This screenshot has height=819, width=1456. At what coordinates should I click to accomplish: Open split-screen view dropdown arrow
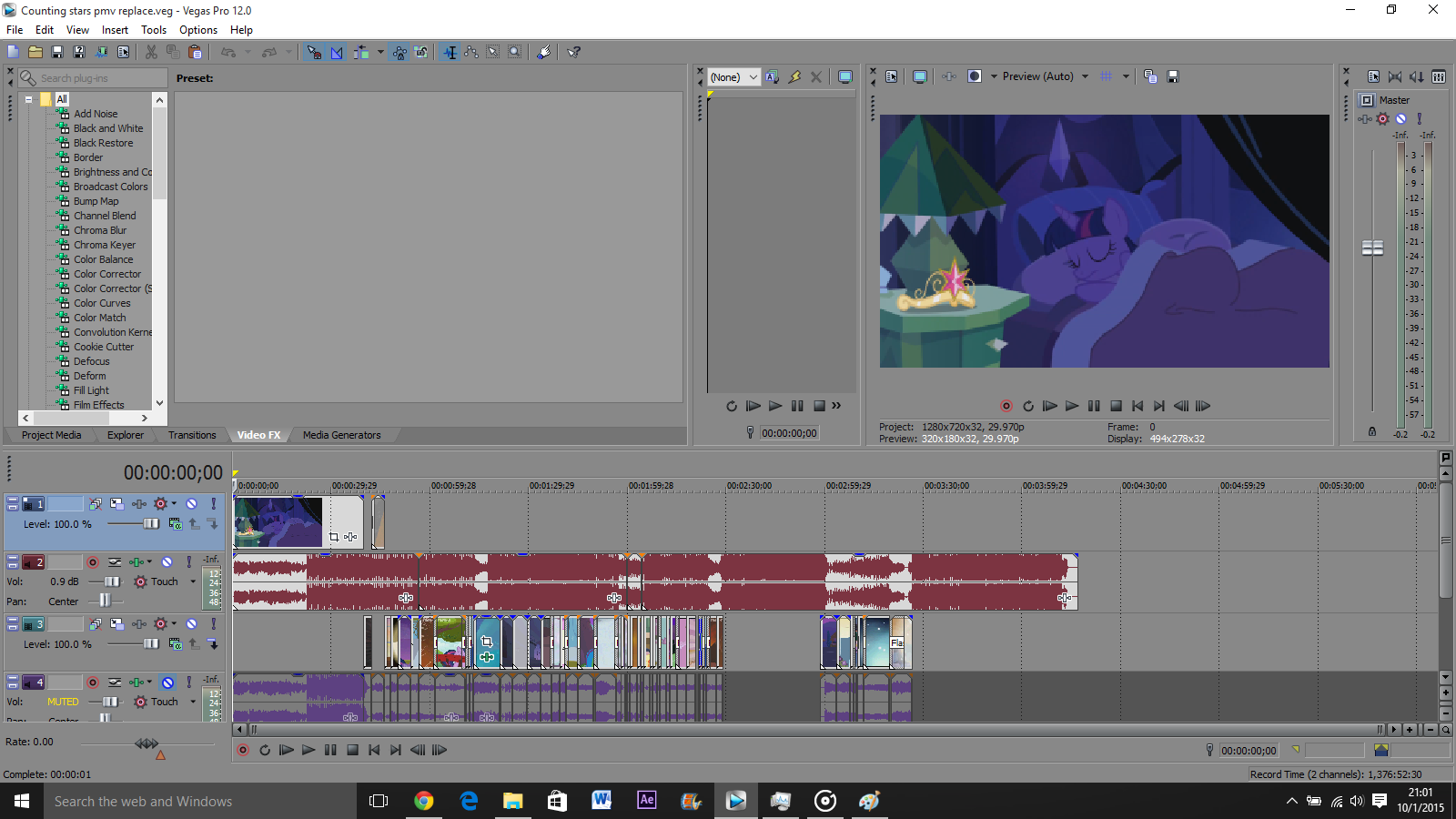pos(994,76)
